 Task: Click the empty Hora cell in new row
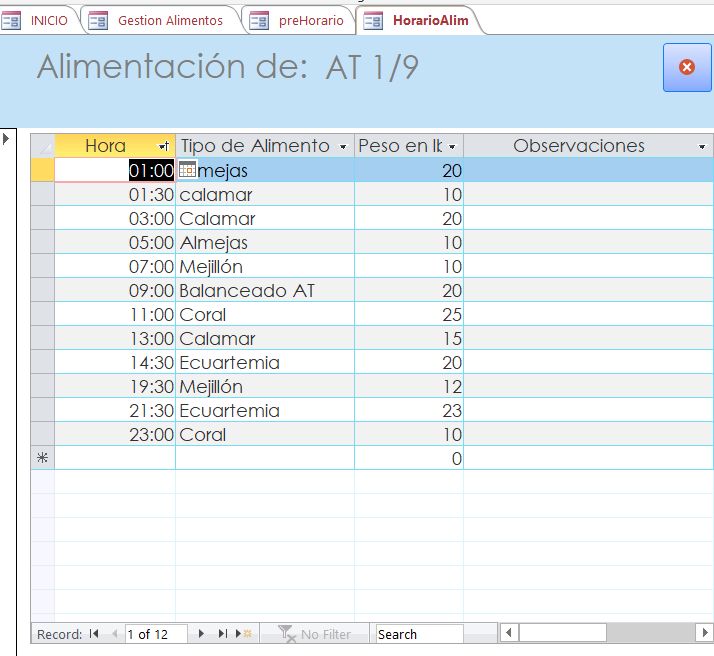click(x=115, y=458)
